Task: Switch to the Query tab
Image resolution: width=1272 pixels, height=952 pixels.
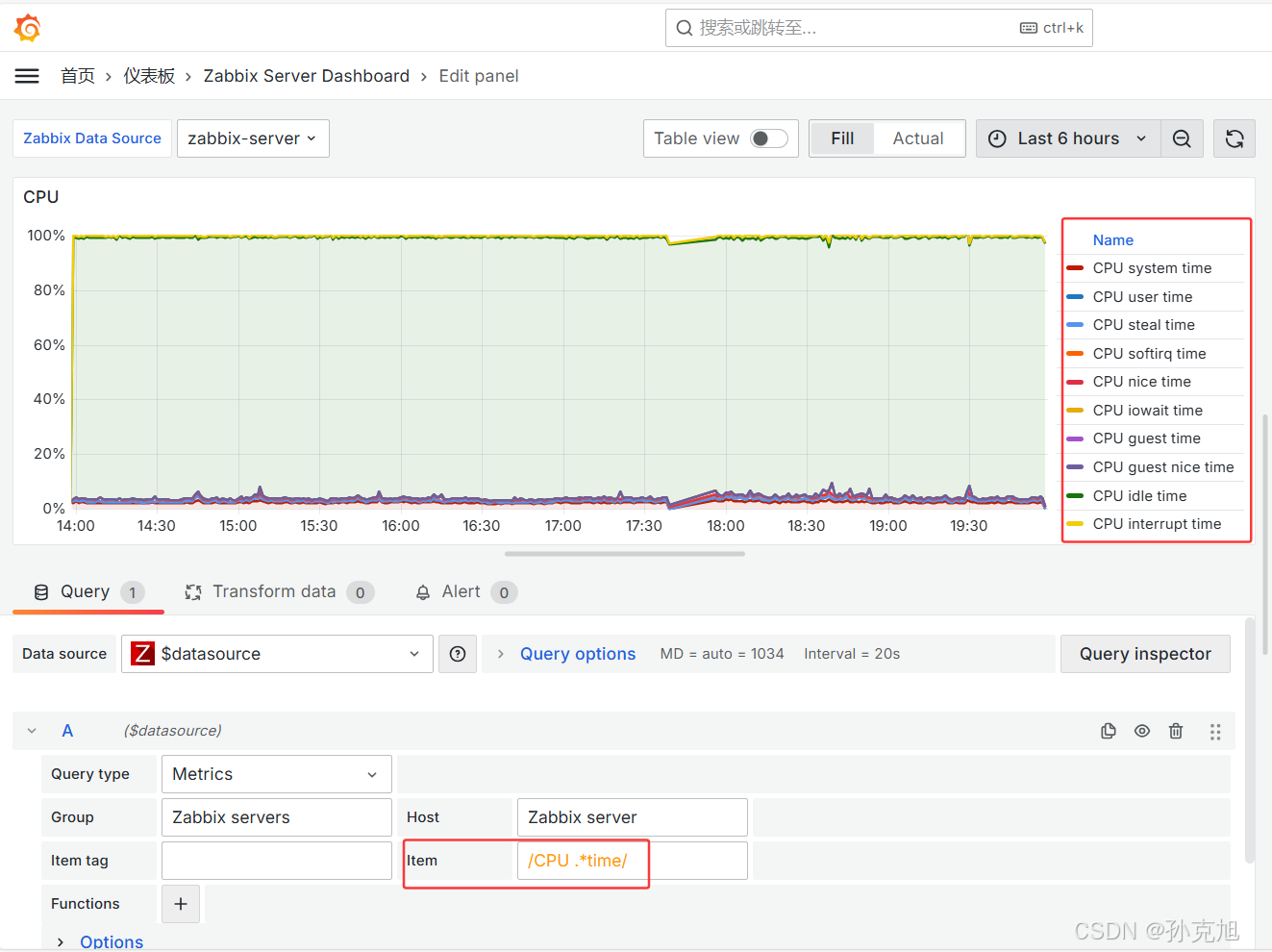Action: tap(88, 592)
